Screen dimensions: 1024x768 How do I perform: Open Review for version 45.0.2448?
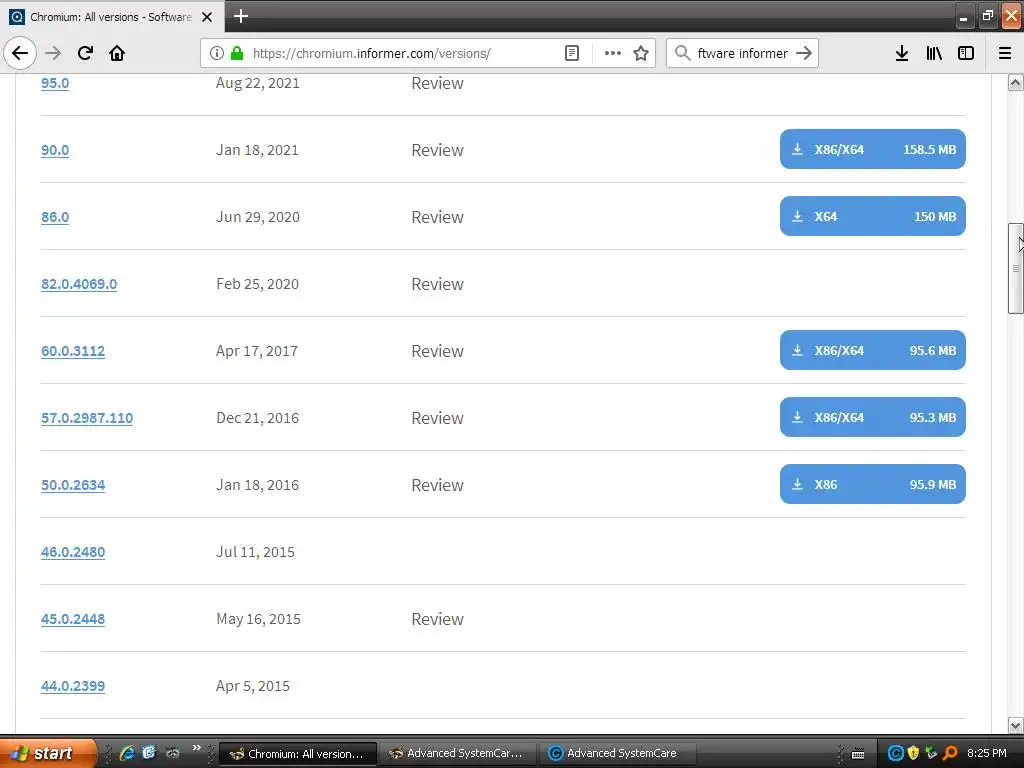click(438, 619)
